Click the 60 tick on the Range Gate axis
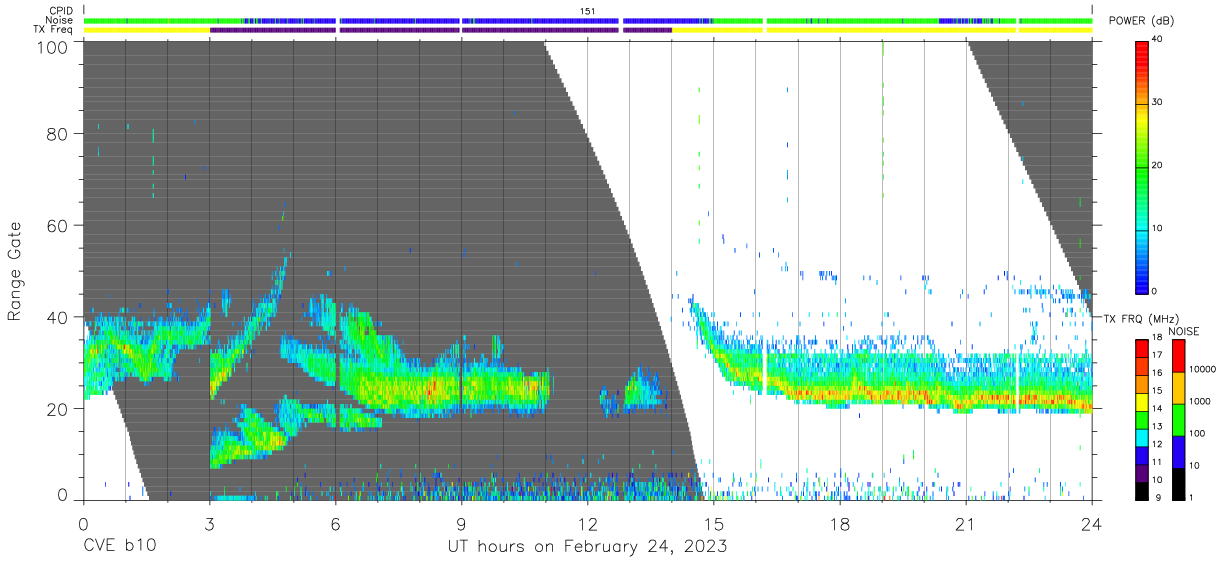 pyautogui.click(x=59, y=226)
